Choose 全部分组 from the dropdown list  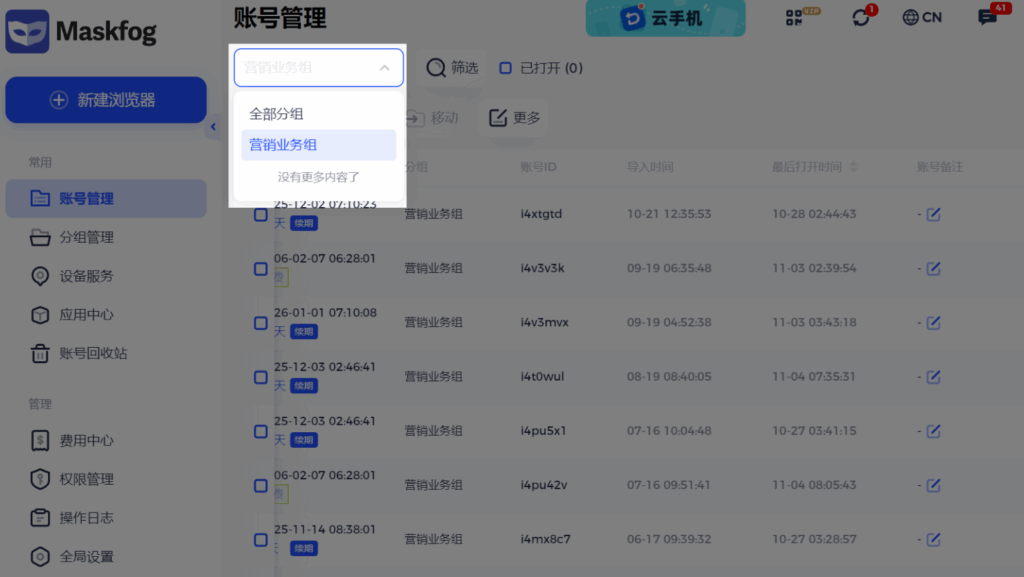(277, 114)
